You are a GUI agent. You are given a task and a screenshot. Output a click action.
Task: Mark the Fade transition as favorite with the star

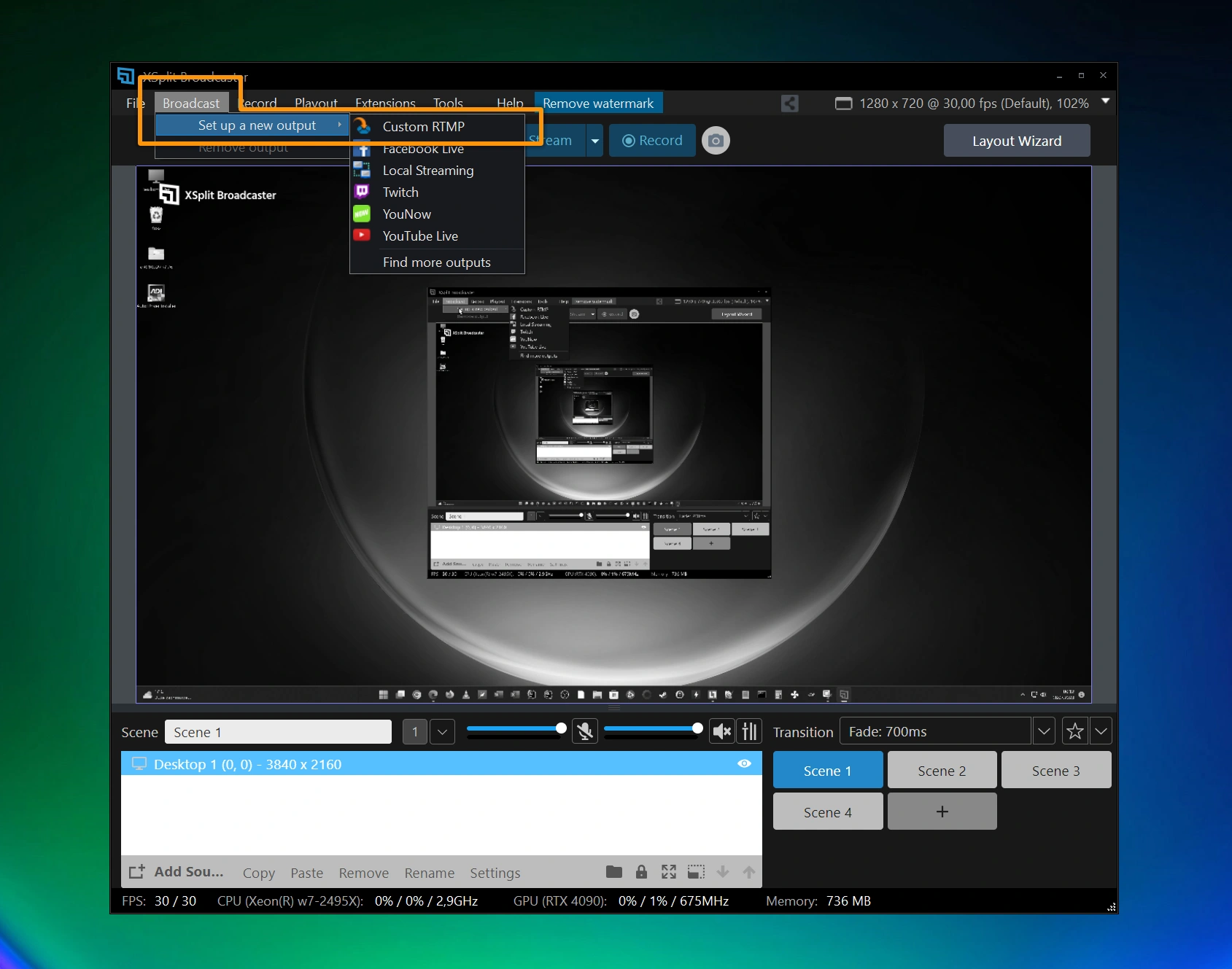1074,731
